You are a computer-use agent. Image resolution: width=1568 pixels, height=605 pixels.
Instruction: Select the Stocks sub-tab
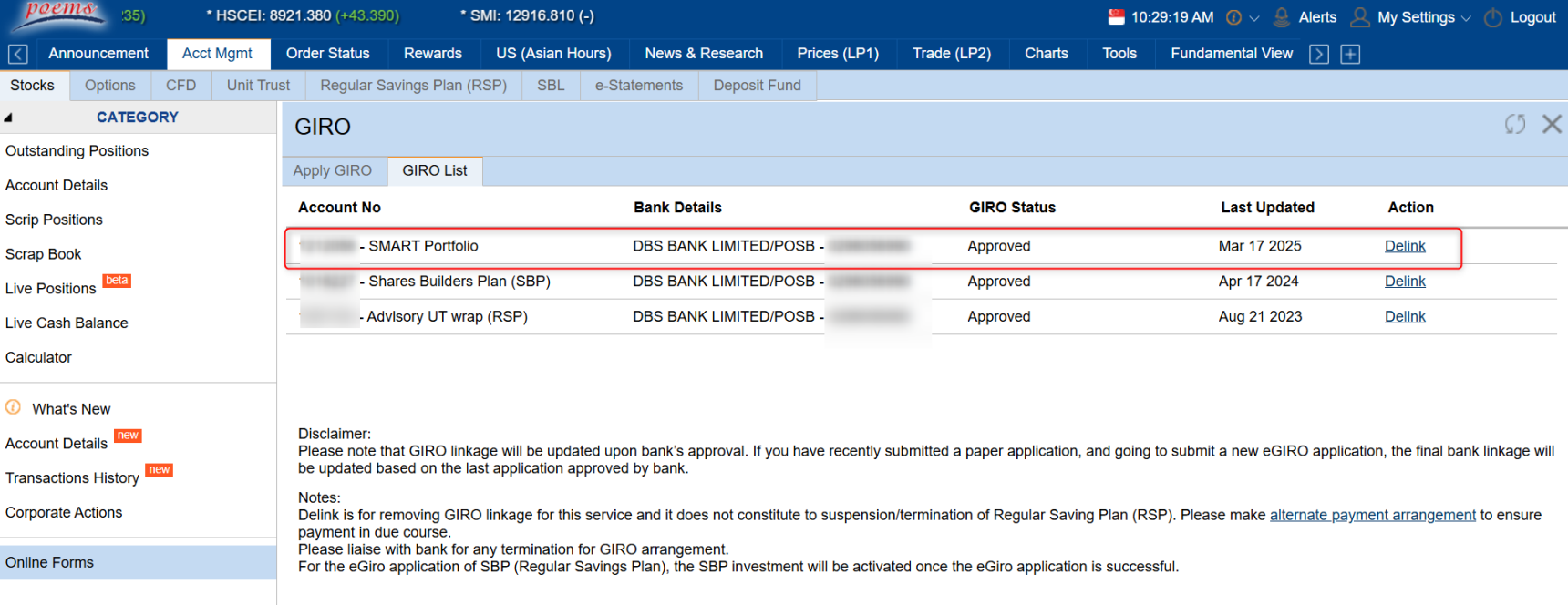point(33,86)
